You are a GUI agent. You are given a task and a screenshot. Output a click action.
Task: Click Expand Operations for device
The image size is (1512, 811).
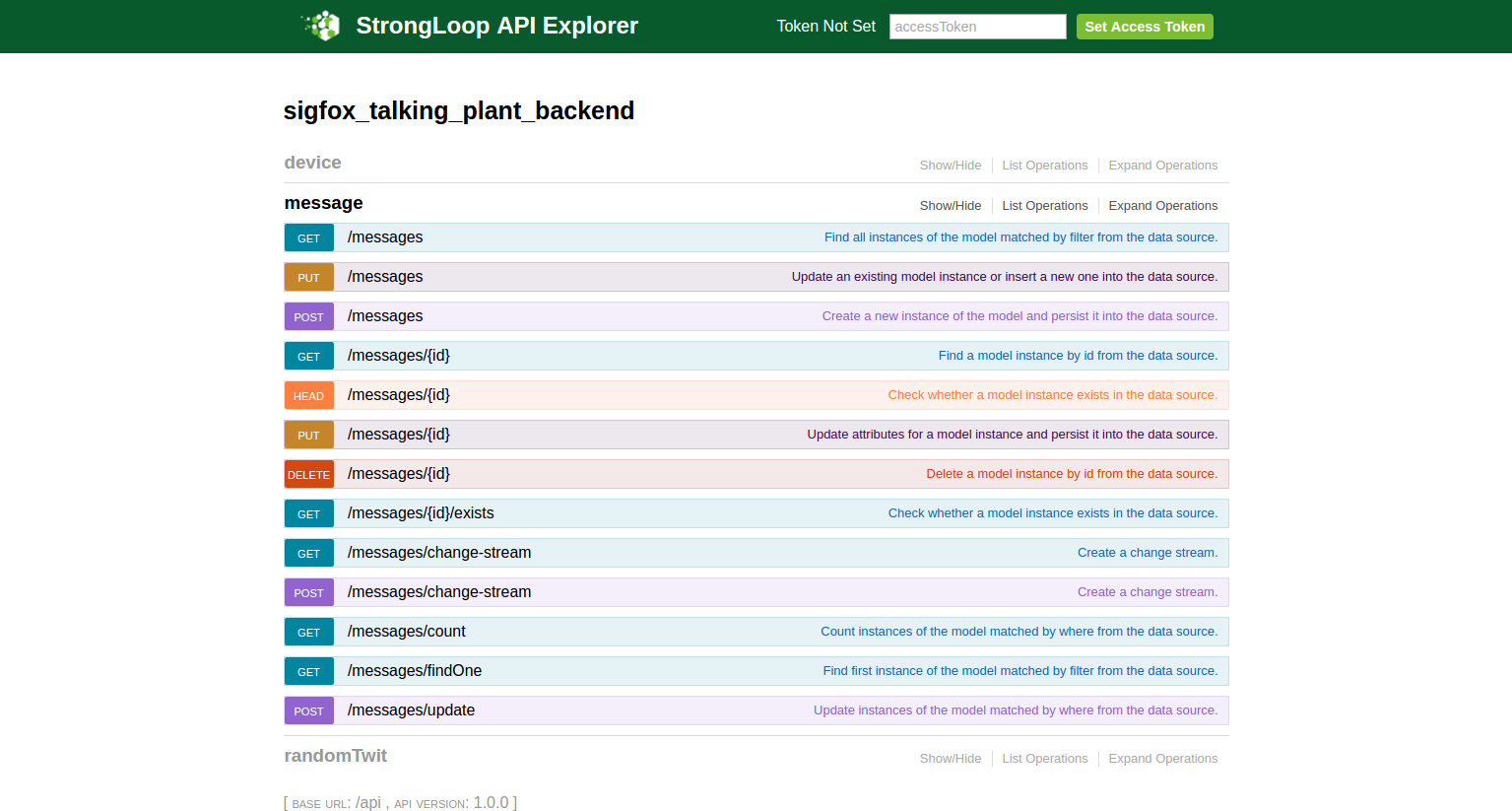click(1162, 166)
